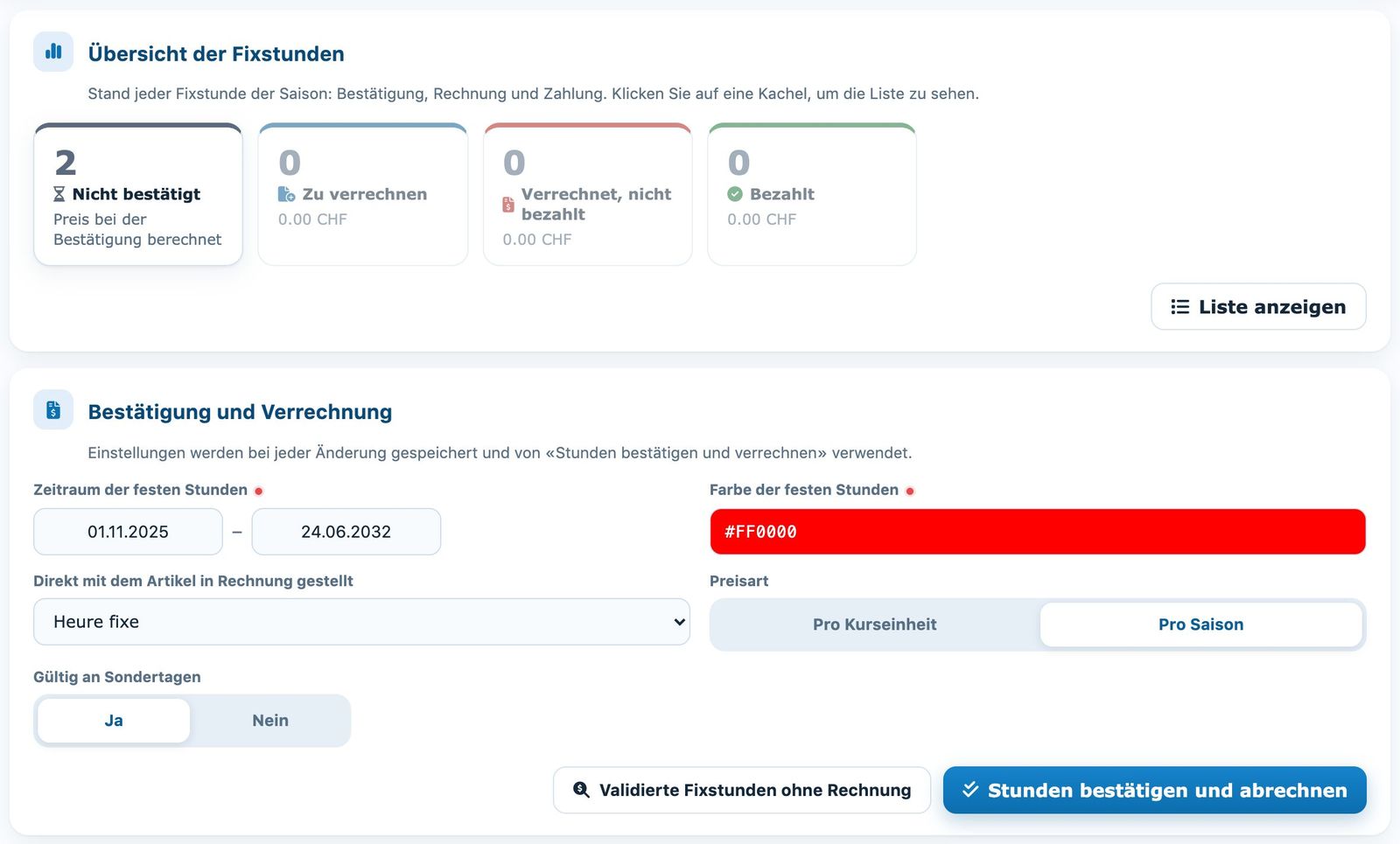Viewport: 1400px width, 844px height.
Task: Click Liste anzeigen button
Action: click(x=1258, y=307)
